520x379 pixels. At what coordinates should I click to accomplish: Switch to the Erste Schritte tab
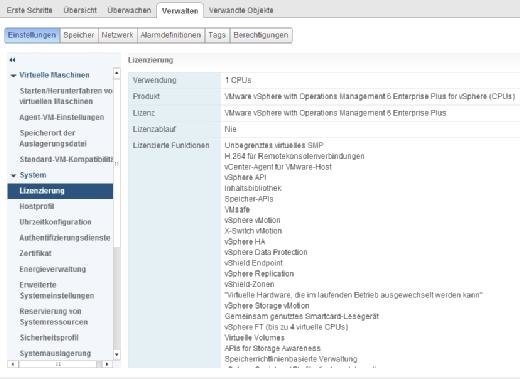click(x=30, y=10)
